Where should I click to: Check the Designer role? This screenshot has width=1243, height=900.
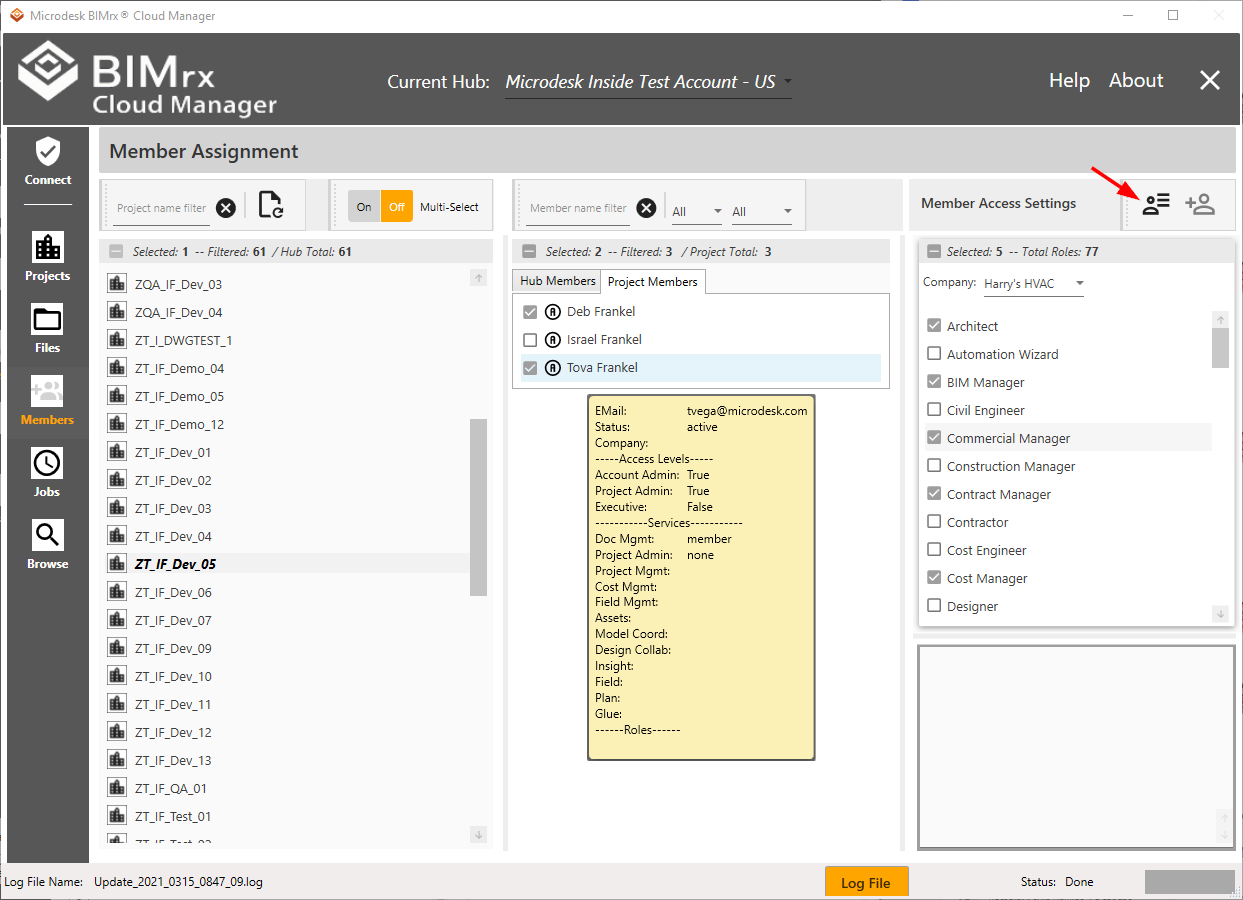[934, 606]
